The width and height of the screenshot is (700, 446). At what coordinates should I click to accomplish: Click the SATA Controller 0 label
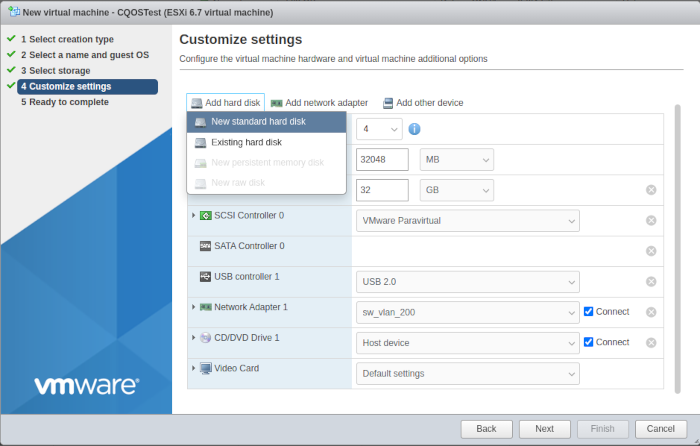pos(249,246)
